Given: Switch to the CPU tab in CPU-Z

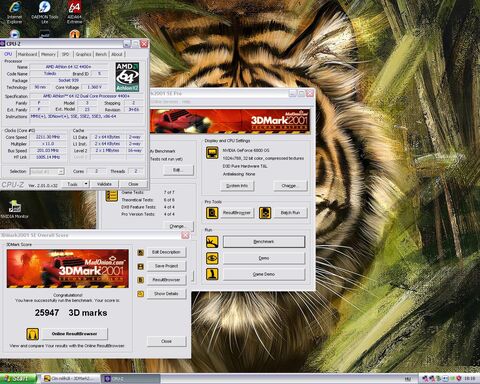Looking at the screenshot, I should (8, 54).
